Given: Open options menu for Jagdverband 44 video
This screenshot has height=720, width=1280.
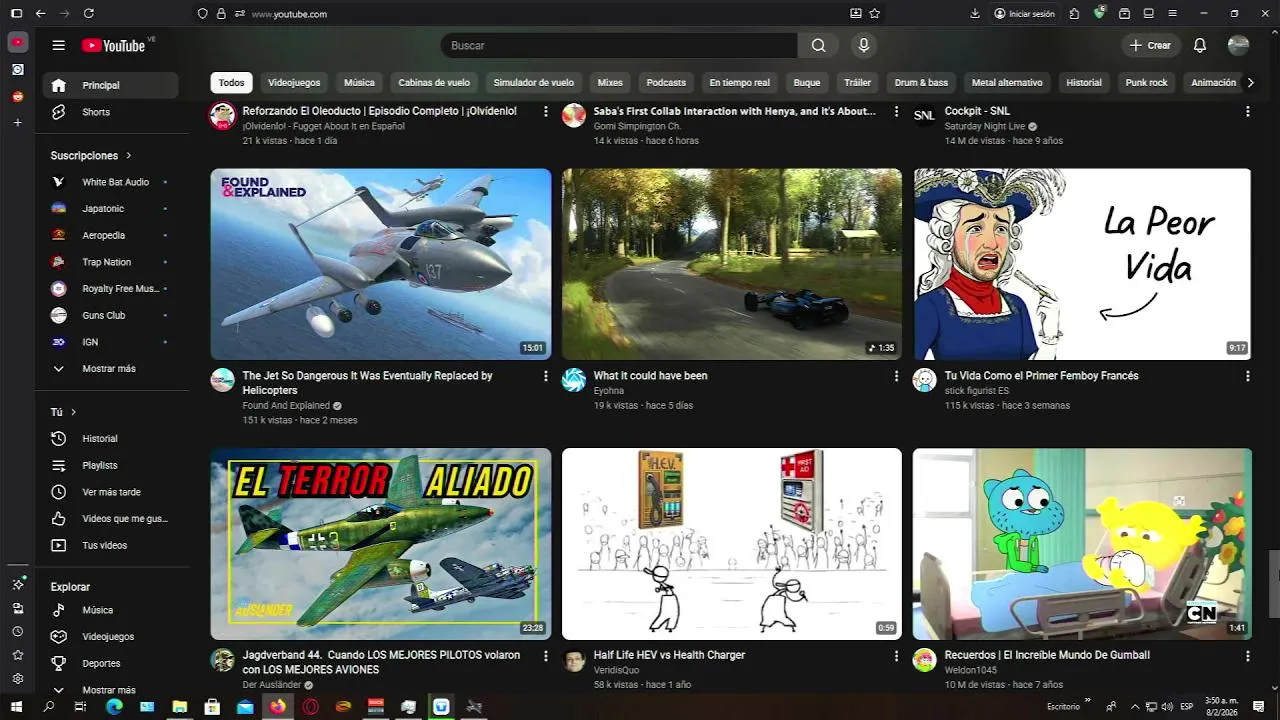Looking at the screenshot, I should coord(546,656).
